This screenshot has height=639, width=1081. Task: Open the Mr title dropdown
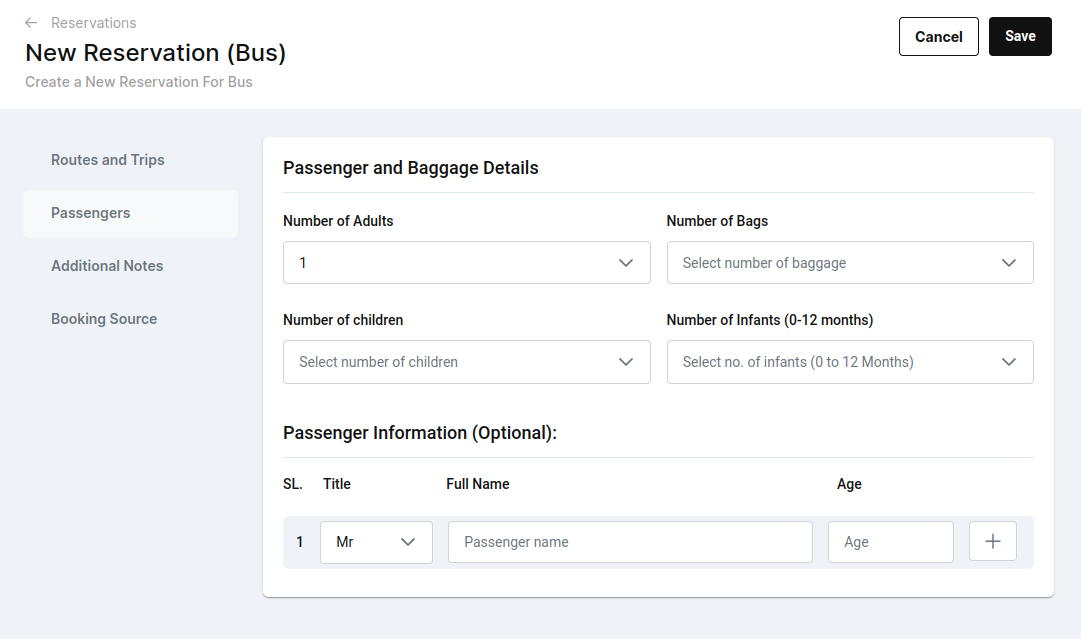[375, 542]
